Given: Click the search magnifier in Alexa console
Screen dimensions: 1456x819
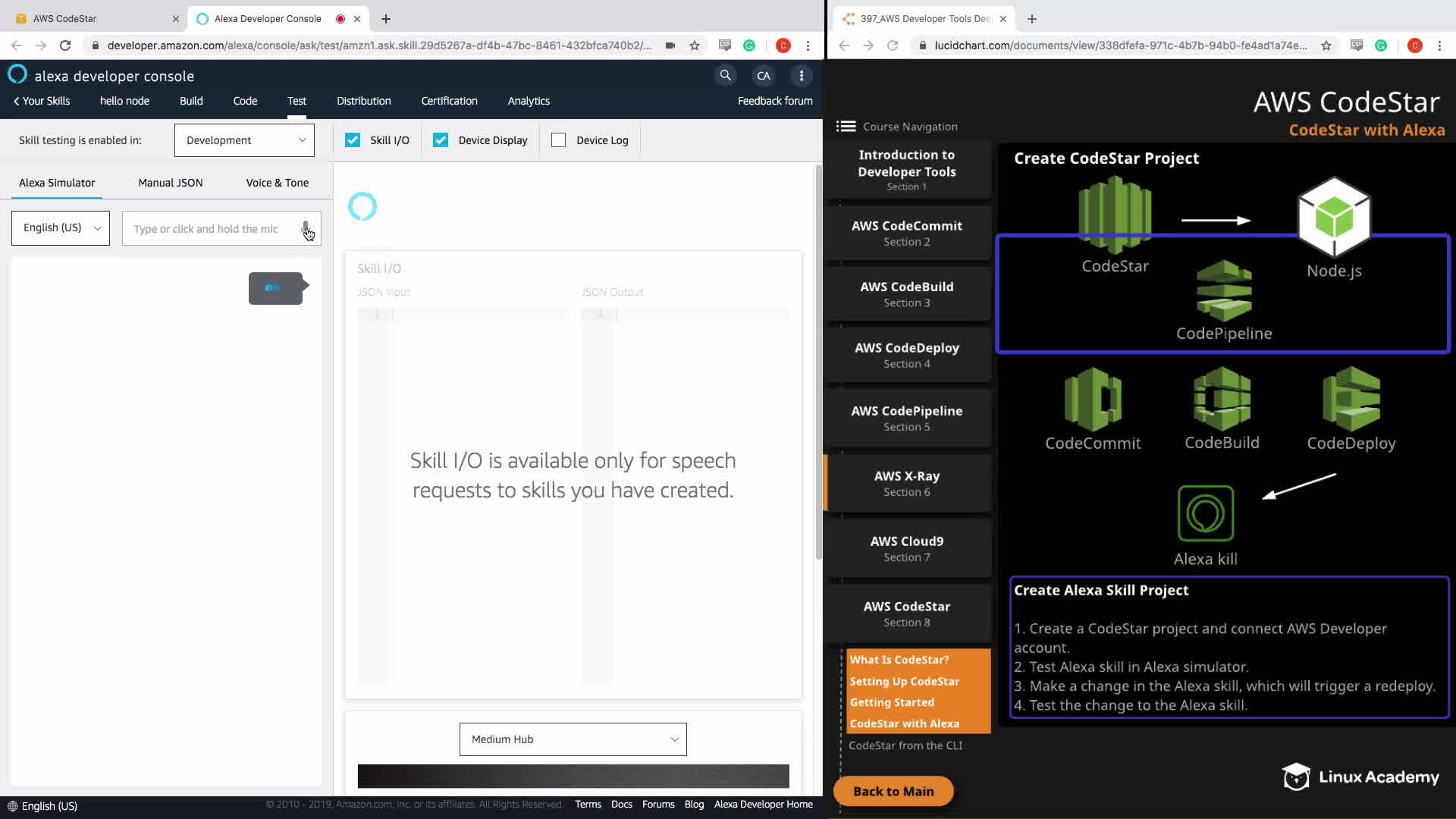Looking at the screenshot, I should pyautogui.click(x=726, y=75).
